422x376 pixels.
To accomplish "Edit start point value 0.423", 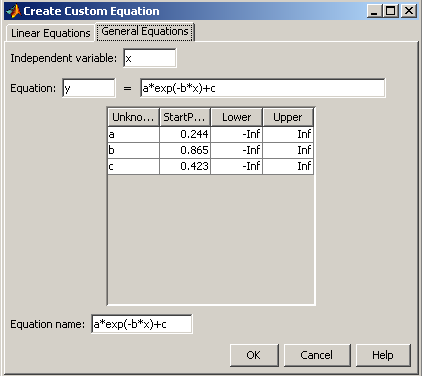I will [x=185, y=166].
